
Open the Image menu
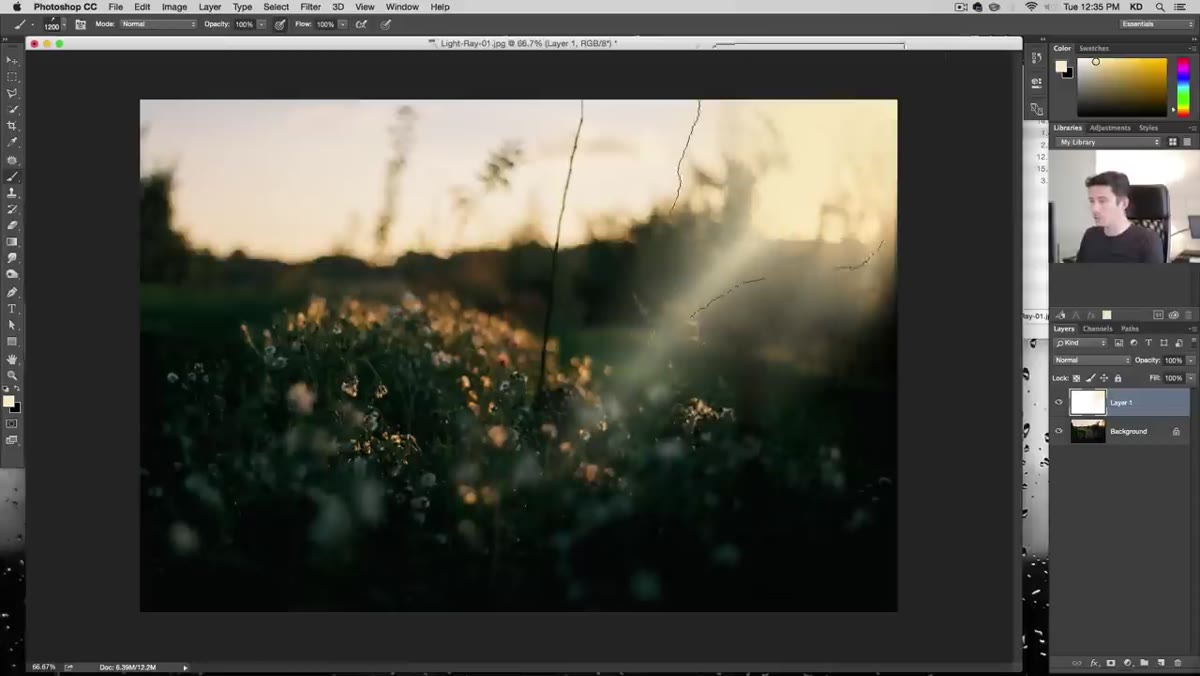[x=174, y=7]
